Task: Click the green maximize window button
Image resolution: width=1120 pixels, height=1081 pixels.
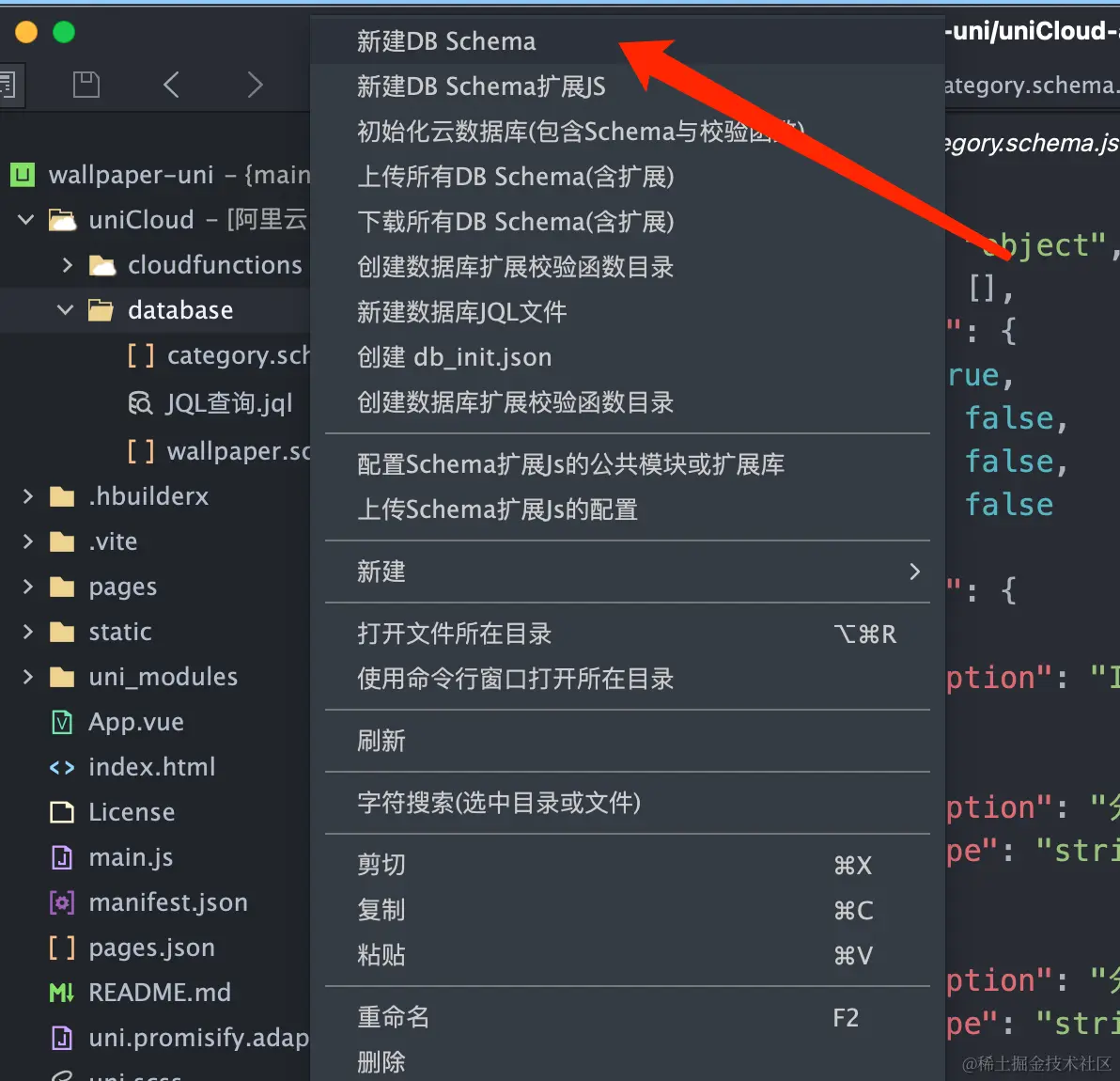Action: coord(64,32)
